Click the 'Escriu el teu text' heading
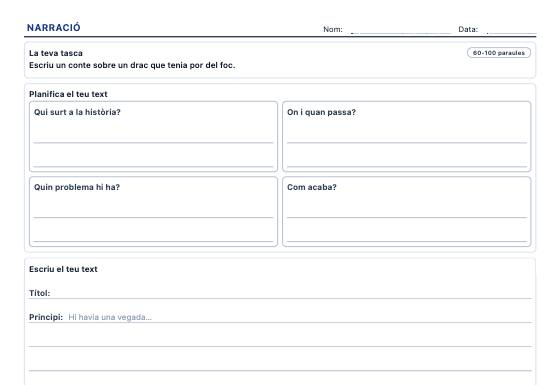 point(63,269)
